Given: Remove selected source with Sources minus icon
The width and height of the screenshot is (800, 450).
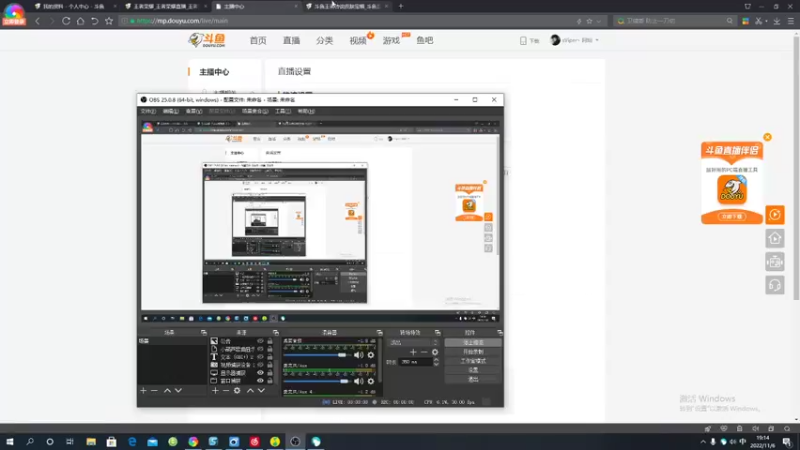Looking at the screenshot, I should [x=226, y=390].
